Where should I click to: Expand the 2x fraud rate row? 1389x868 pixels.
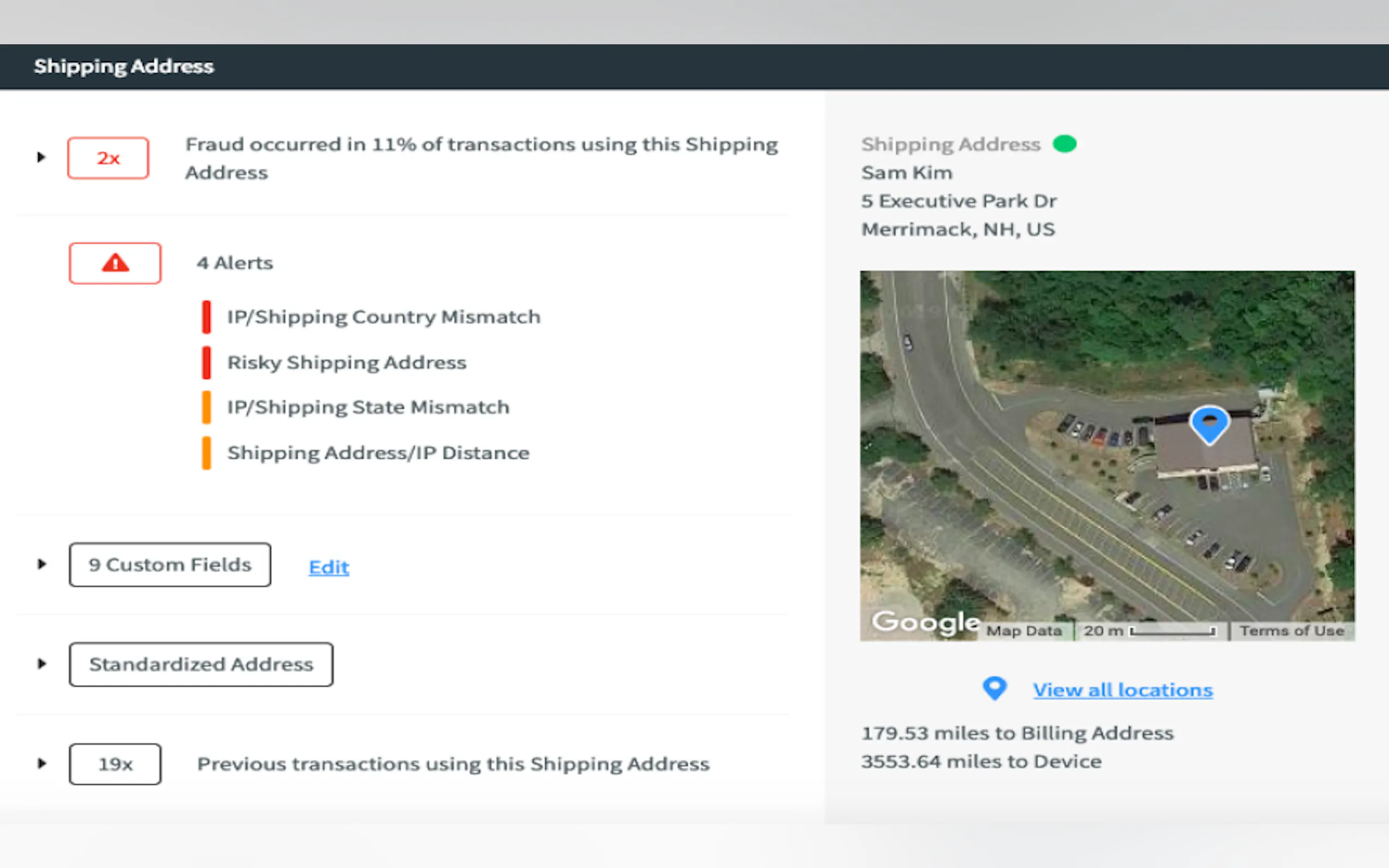point(41,157)
